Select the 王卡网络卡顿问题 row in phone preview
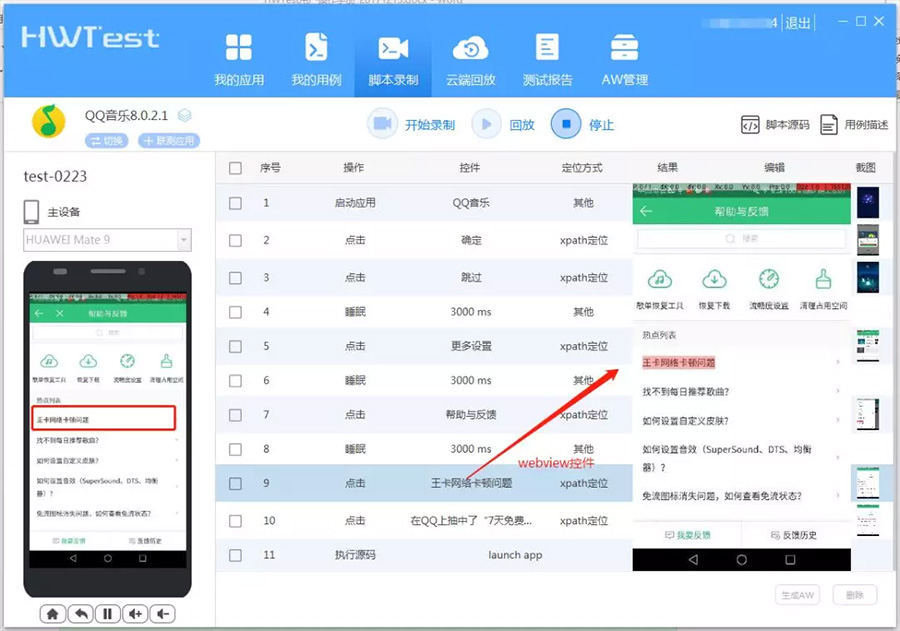900x631 pixels. coord(103,418)
